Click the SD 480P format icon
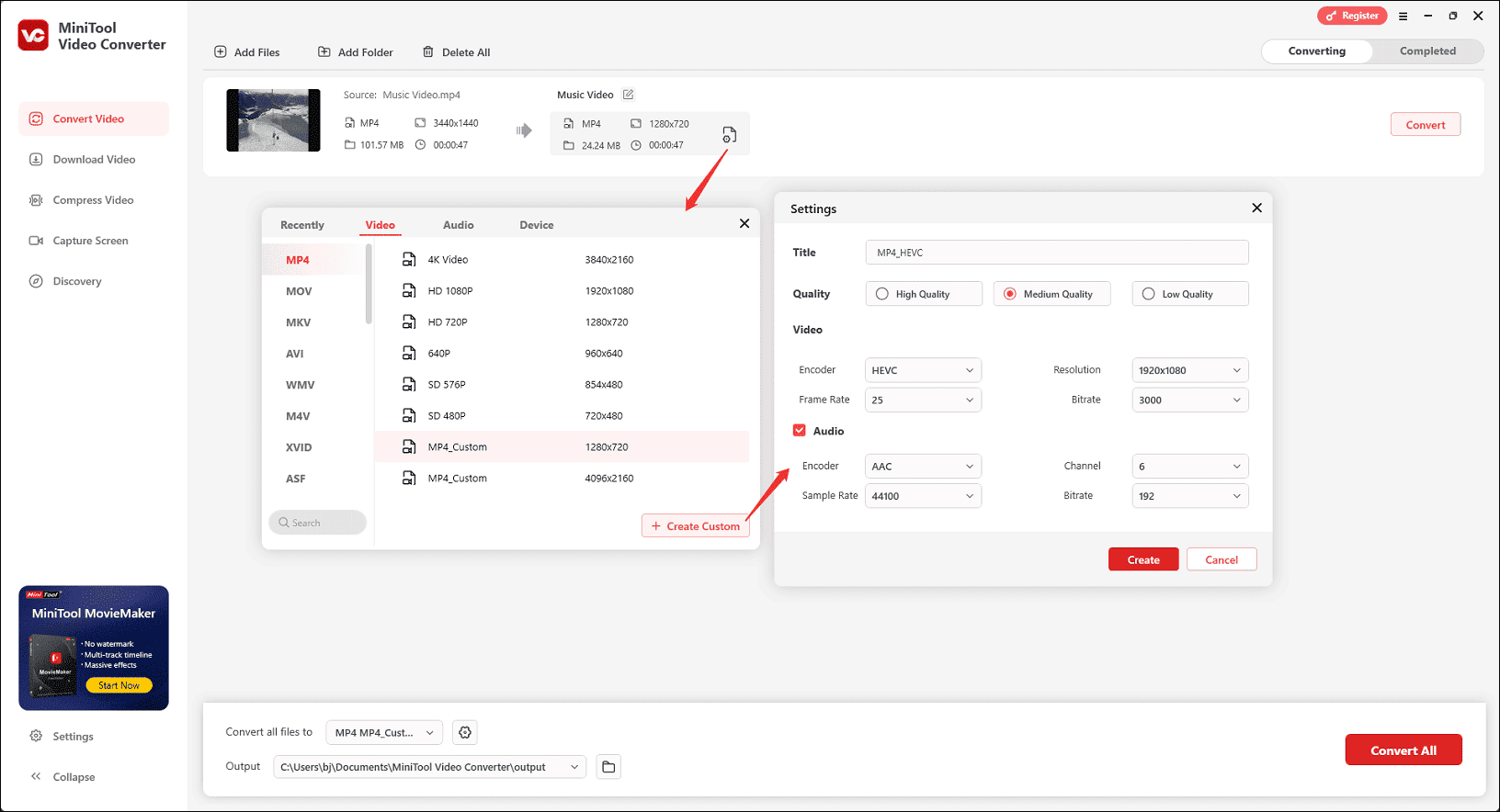The width and height of the screenshot is (1500, 812). pyautogui.click(x=409, y=416)
